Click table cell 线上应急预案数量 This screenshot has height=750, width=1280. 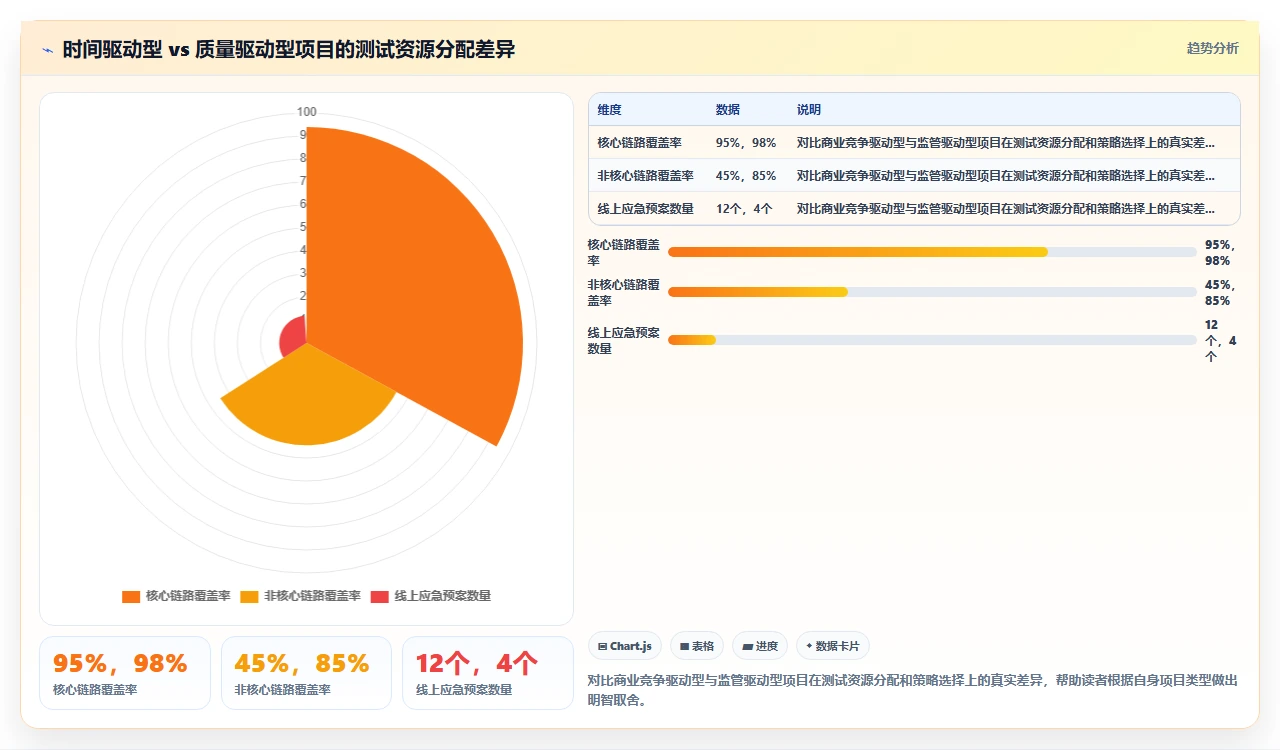(x=646, y=209)
